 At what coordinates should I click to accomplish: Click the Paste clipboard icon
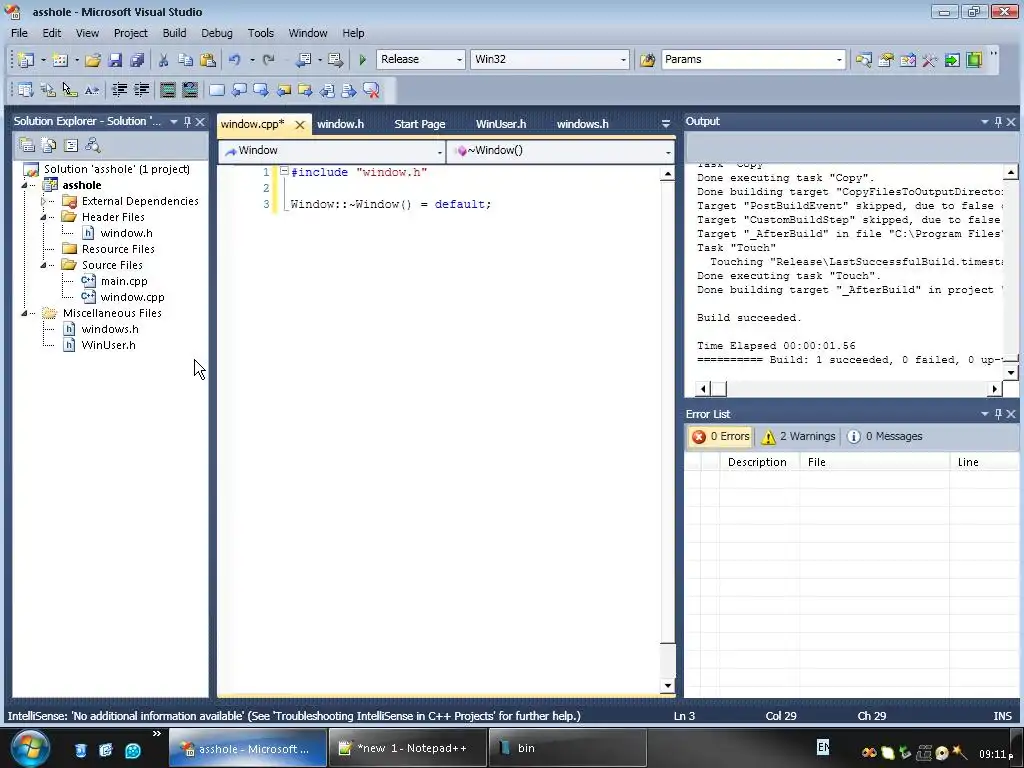pyautogui.click(x=208, y=59)
